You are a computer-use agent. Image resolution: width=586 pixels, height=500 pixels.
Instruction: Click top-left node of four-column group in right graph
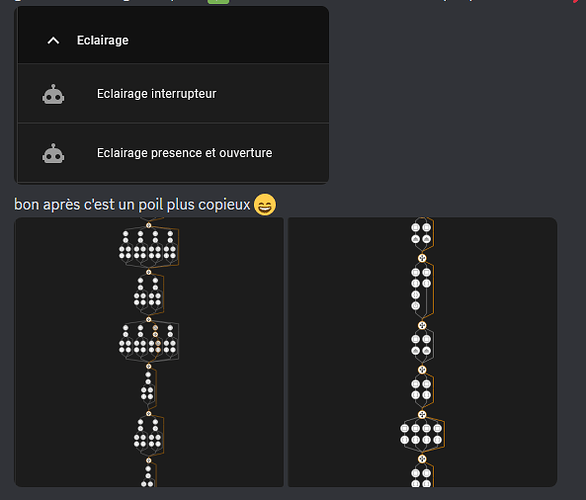click(x=404, y=429)
